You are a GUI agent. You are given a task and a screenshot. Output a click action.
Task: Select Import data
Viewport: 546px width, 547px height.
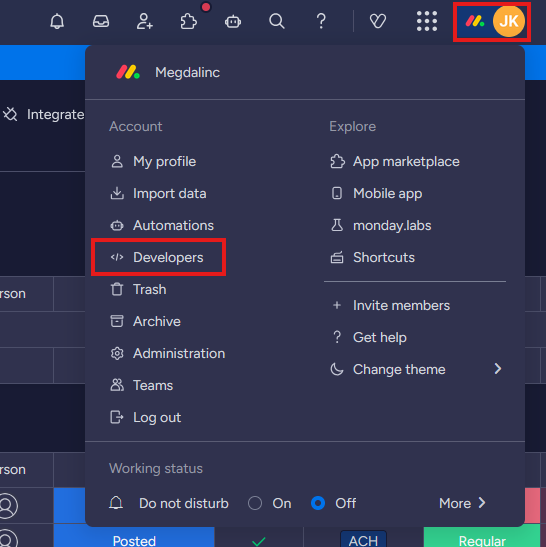158,194
